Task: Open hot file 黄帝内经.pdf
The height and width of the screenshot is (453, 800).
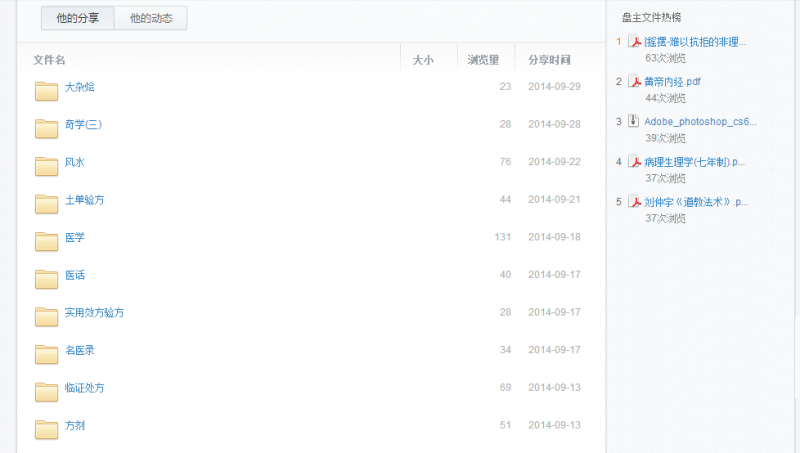Action: (672, 82)
